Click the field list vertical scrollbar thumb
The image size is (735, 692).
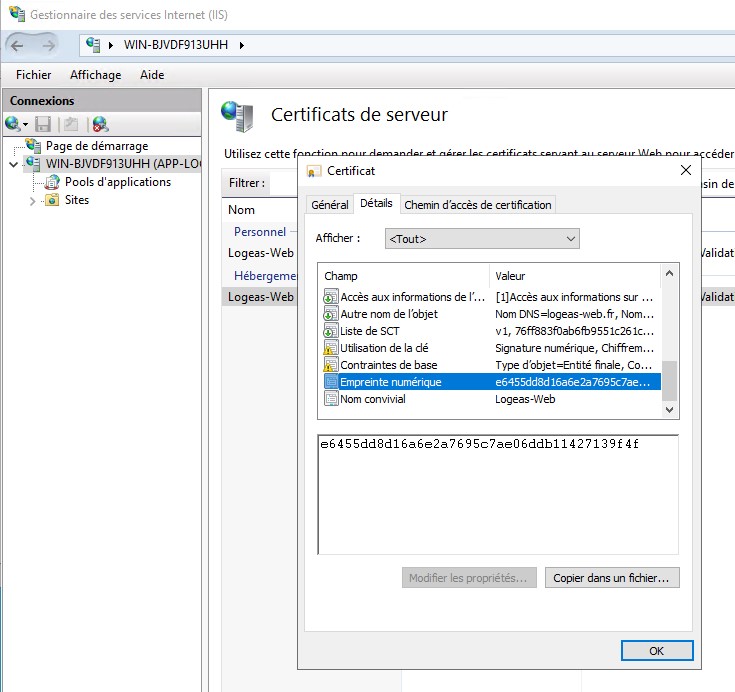click(x=670, y=380)
